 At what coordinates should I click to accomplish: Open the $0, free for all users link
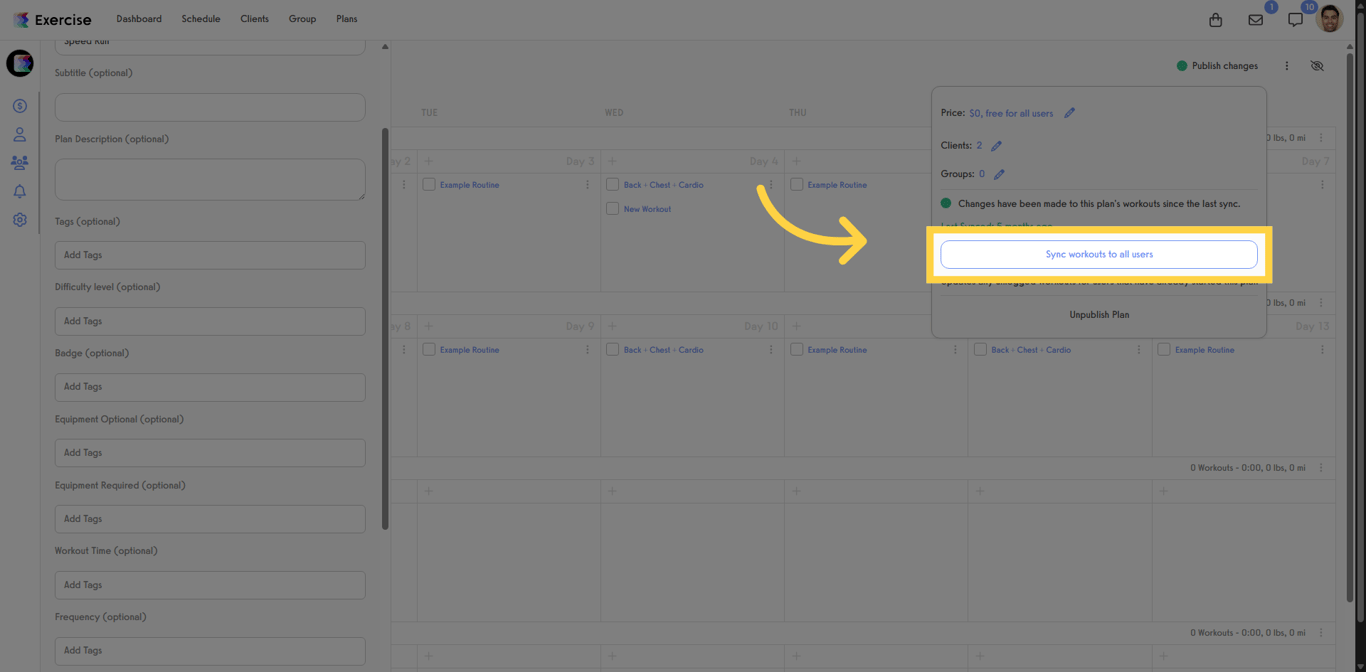(x=1011, y=114)
